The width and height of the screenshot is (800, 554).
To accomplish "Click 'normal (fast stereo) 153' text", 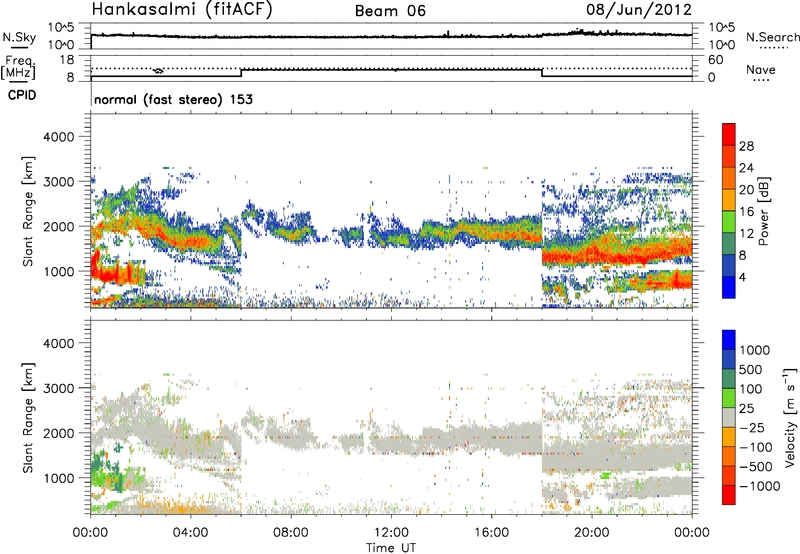I will click(173, 99).
